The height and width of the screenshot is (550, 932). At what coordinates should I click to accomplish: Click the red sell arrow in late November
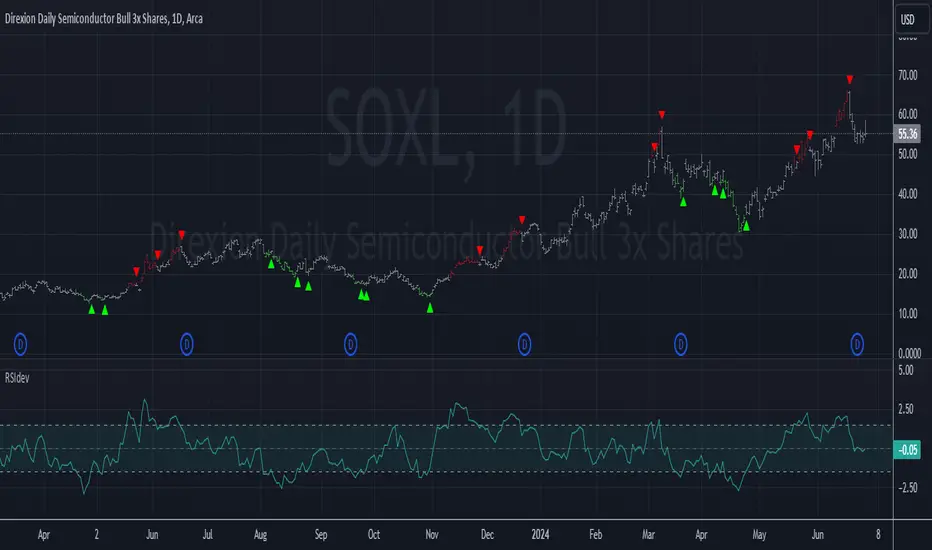[x=480, y=250]
